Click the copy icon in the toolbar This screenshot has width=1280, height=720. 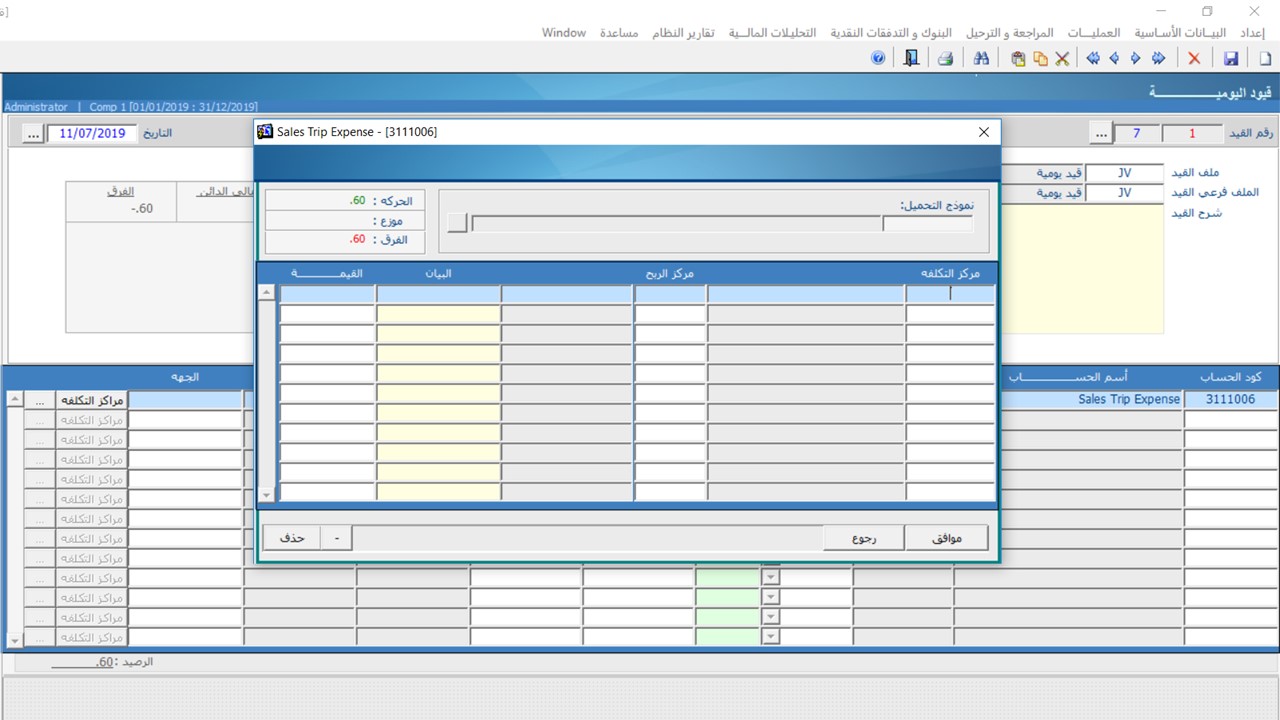[x=1040, y=59]
